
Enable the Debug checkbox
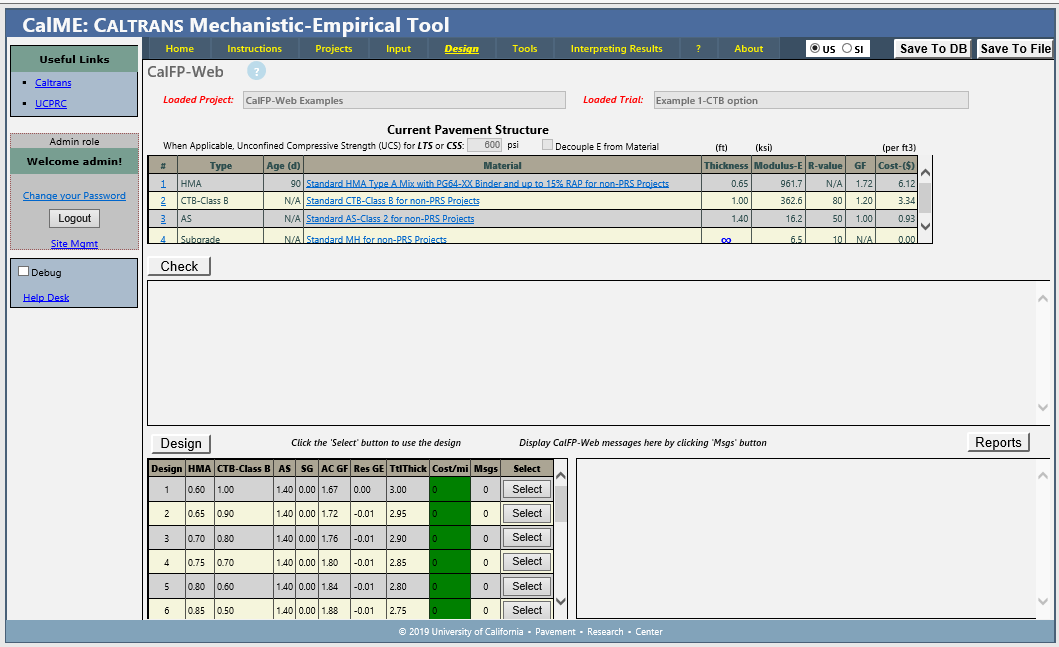click(24, 272)
